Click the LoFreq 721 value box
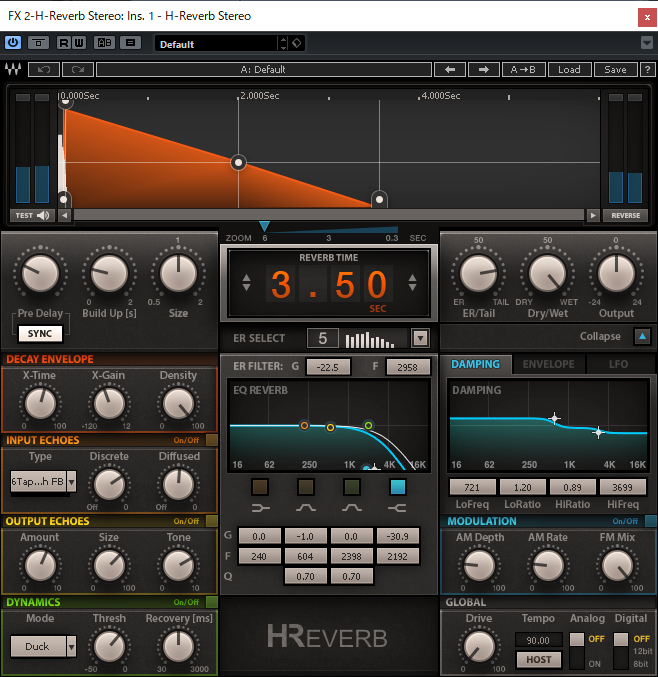 472,487
